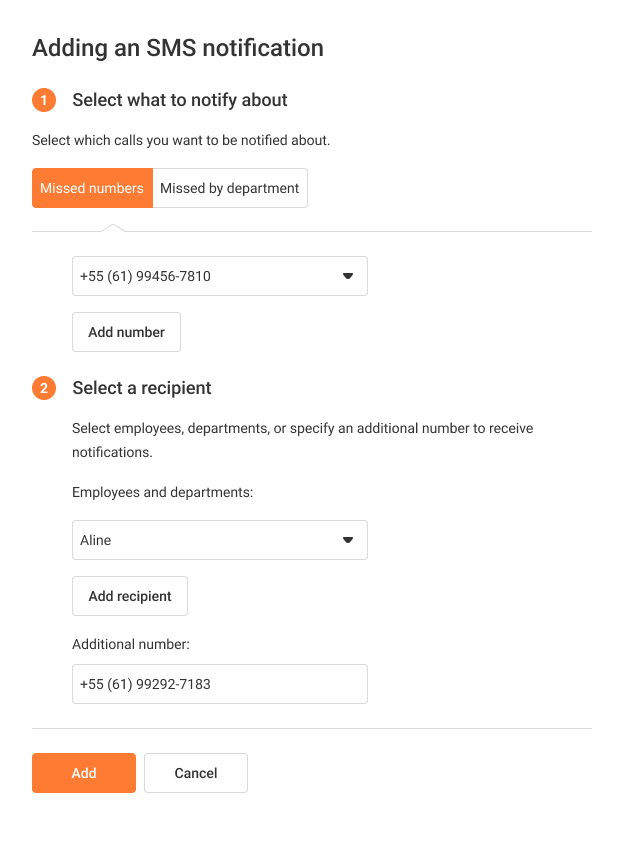Viewport: 624px width, 849px height.
Task: Click the recipient instructions paragraph
Action: tap(303, 440)
